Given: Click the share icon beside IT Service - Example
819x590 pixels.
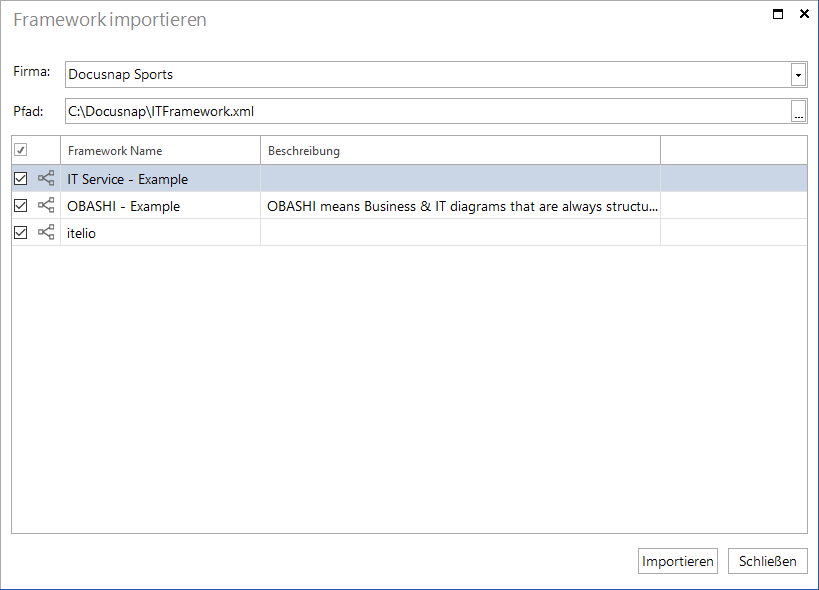Looking at the screenshot, I should pos(46,179).
